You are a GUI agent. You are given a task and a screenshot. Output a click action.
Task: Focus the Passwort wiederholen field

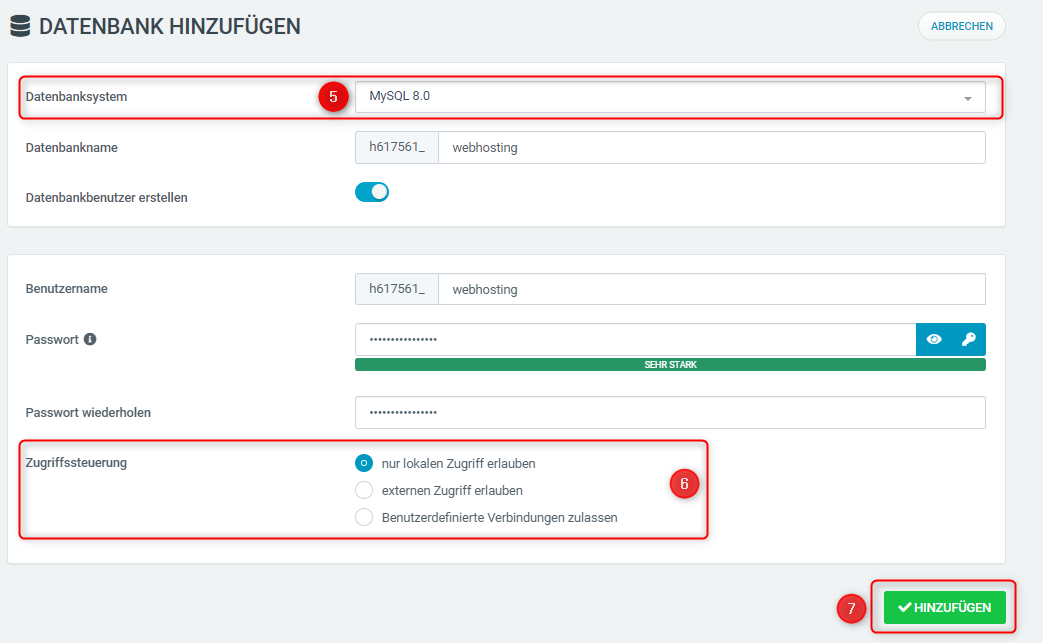click(x=670, y=412)
